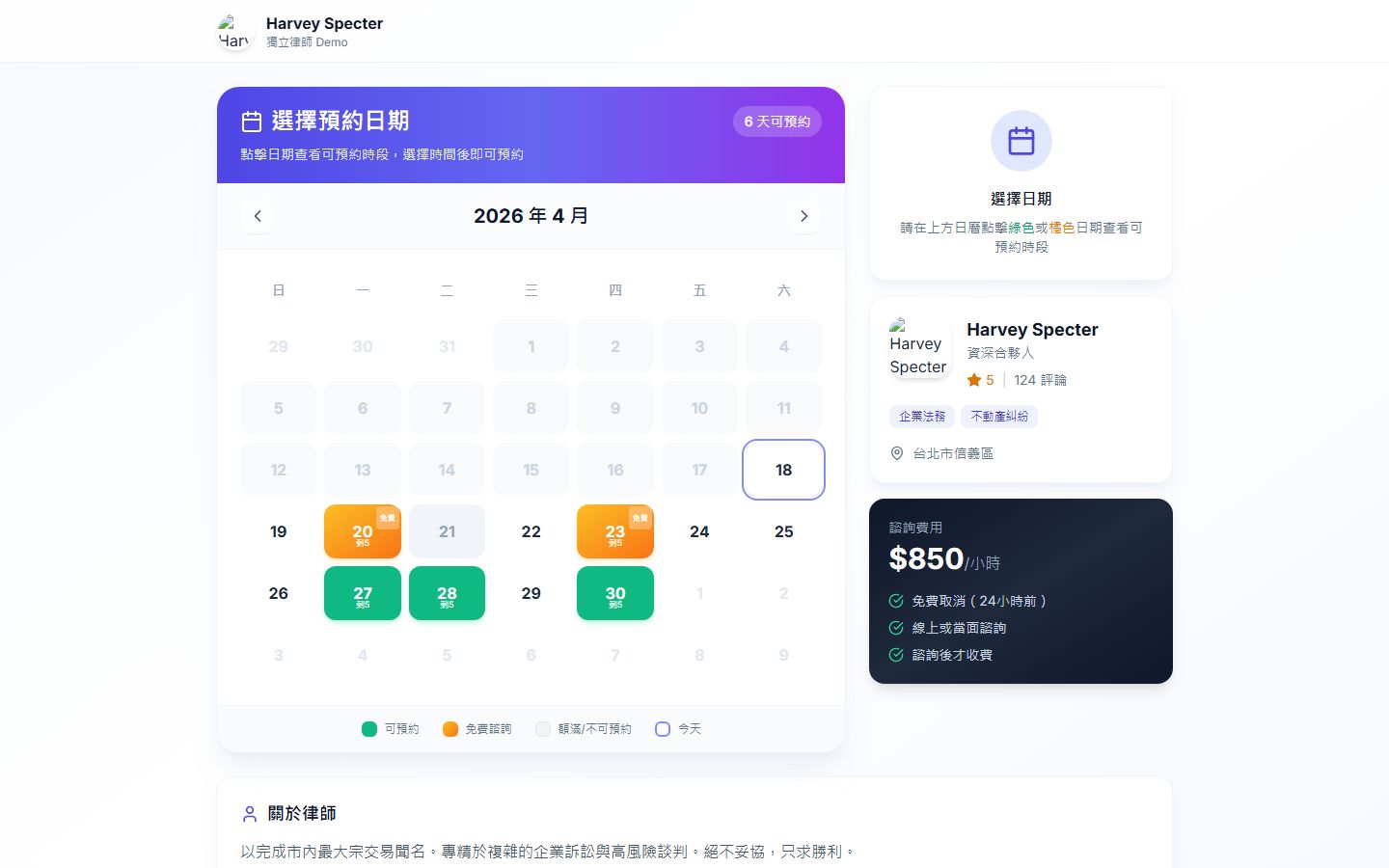Click the 六 Saturday column header
This screenshot has height=868, width=1389.
784,290
